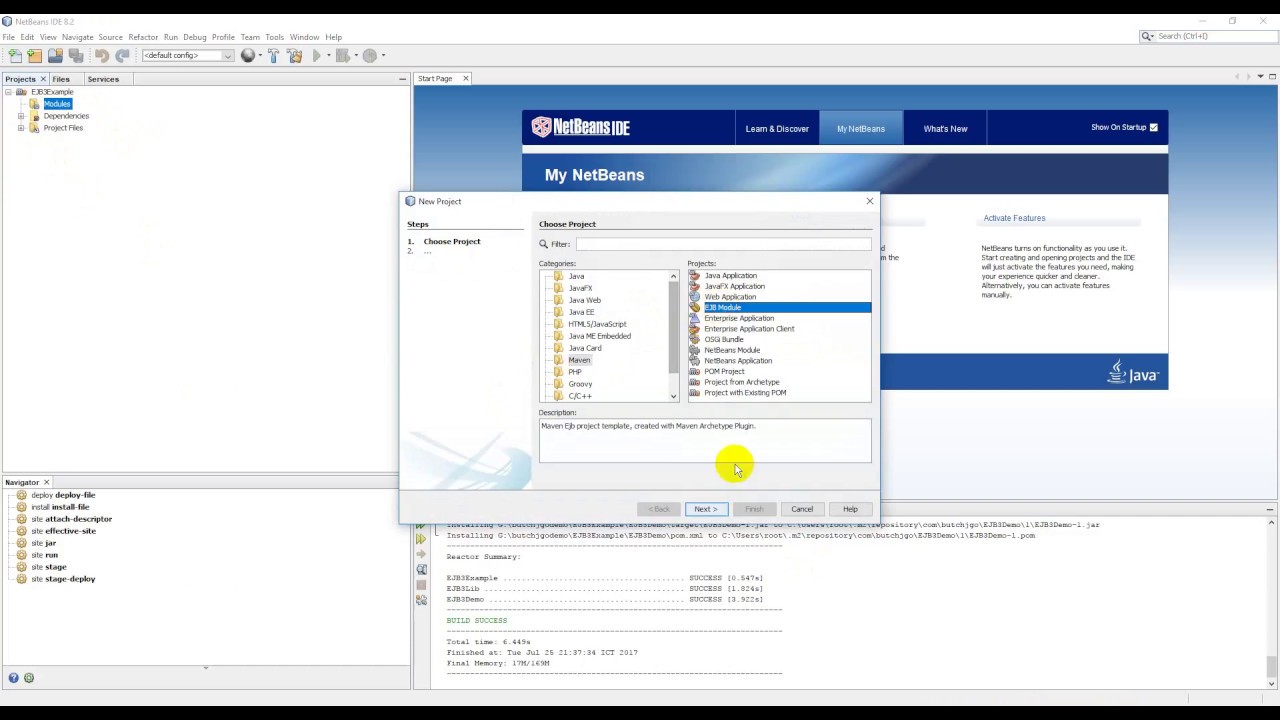Toggle the Show On Startup checkbox
Screen dimensions: 1280x720
(x=1153, y=127)
